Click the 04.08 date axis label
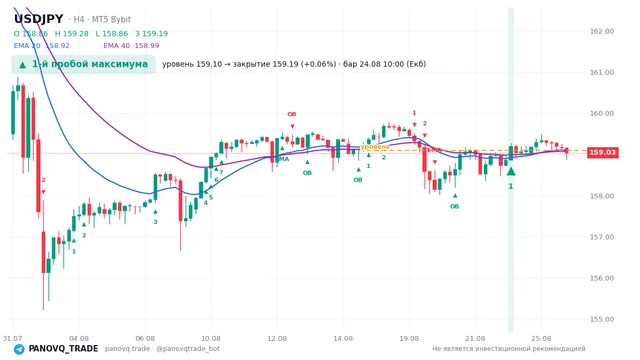 tap(79, 338)
